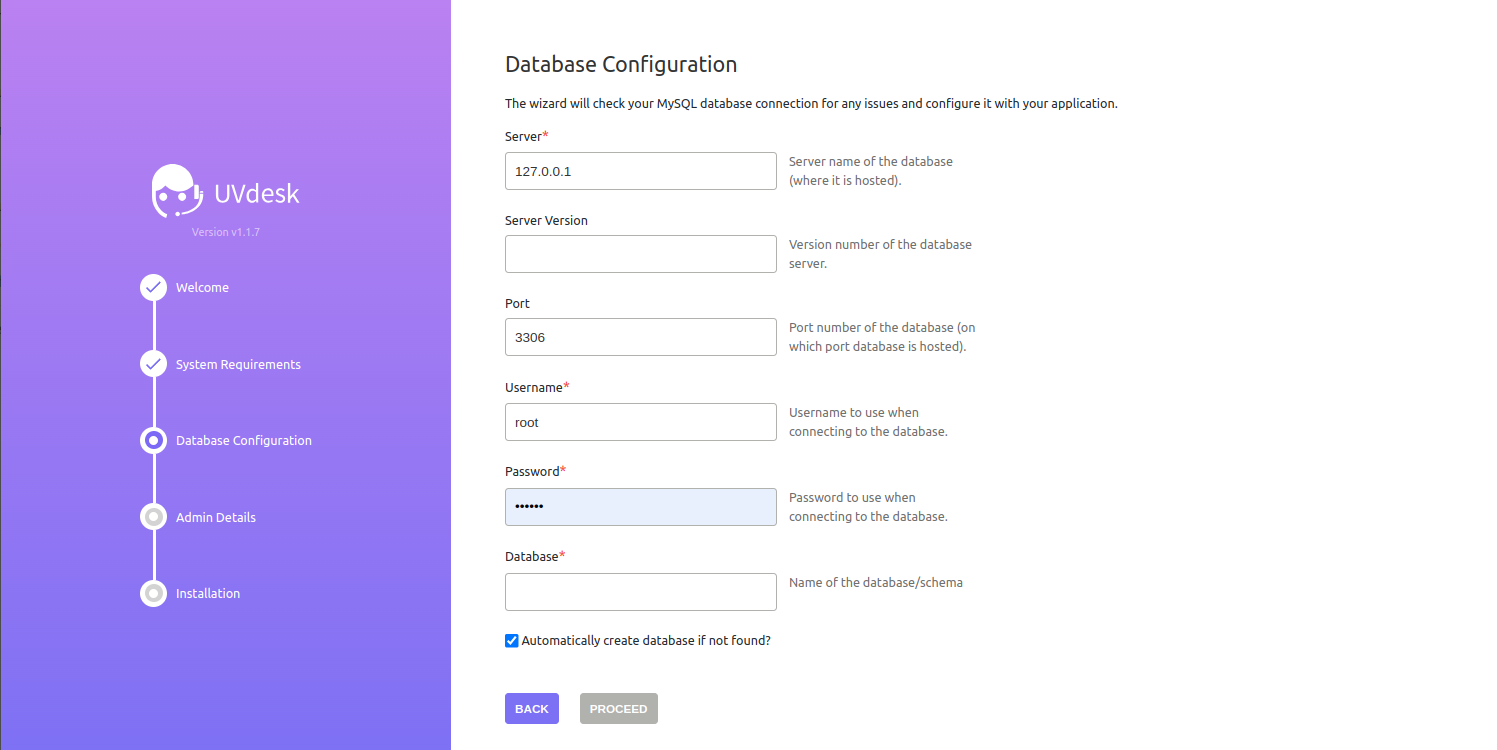The height and width of the screenshot is (750, 1497).
Task: Select the Installation step label
Action: [x=208, y=594]
